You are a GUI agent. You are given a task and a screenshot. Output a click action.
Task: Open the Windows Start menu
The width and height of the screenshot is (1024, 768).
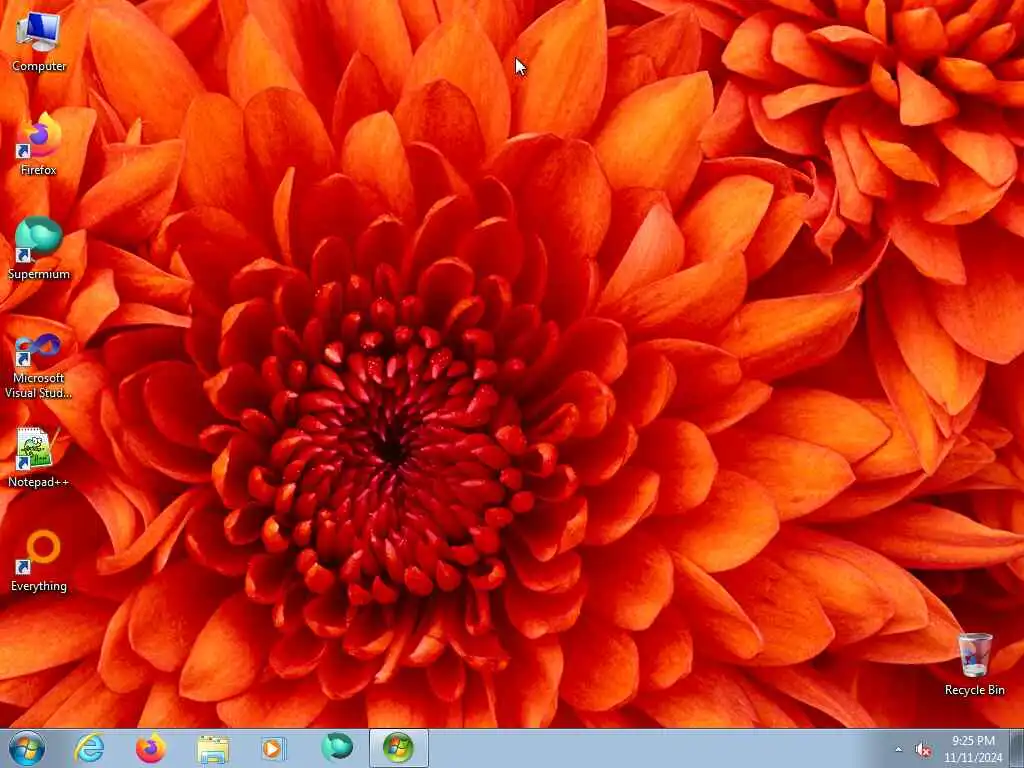click(x=27, y=748)
